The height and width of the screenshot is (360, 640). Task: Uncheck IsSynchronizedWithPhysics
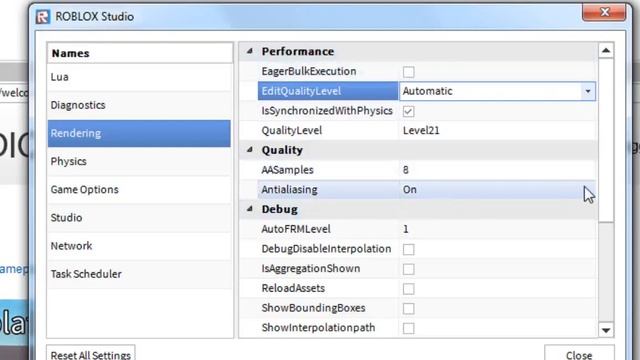(x=409, y=111)
